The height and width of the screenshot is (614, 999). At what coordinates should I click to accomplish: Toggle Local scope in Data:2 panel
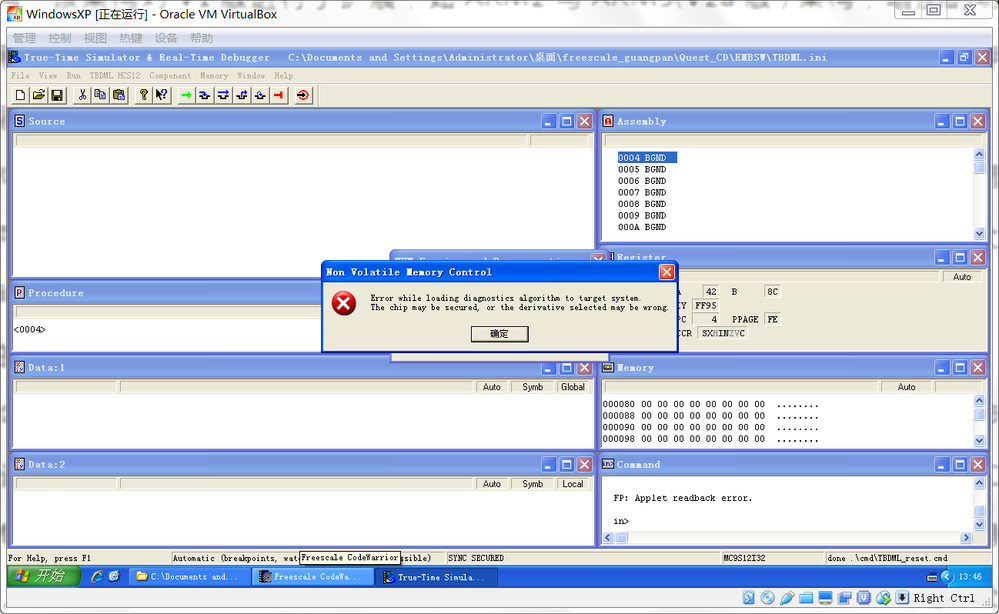[573, 484]
